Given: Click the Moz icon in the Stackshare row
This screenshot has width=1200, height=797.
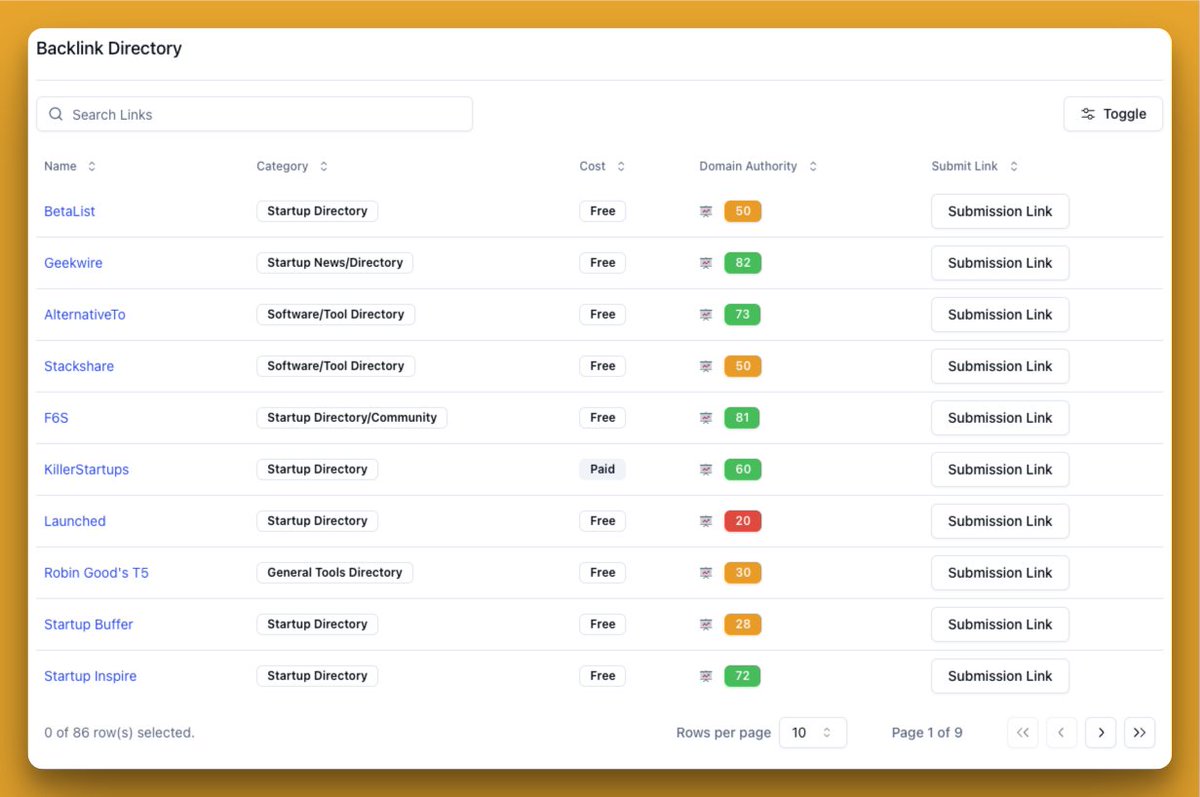Looking at the screenshot, I should [706, 366].
